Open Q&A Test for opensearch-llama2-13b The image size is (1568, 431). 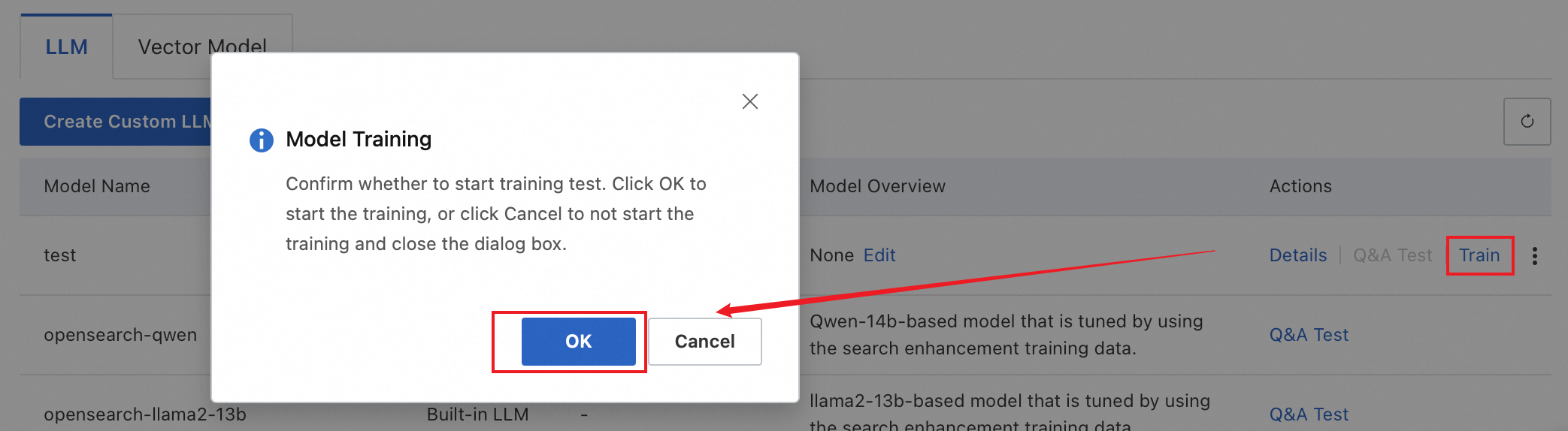[x=1309, y=414]
